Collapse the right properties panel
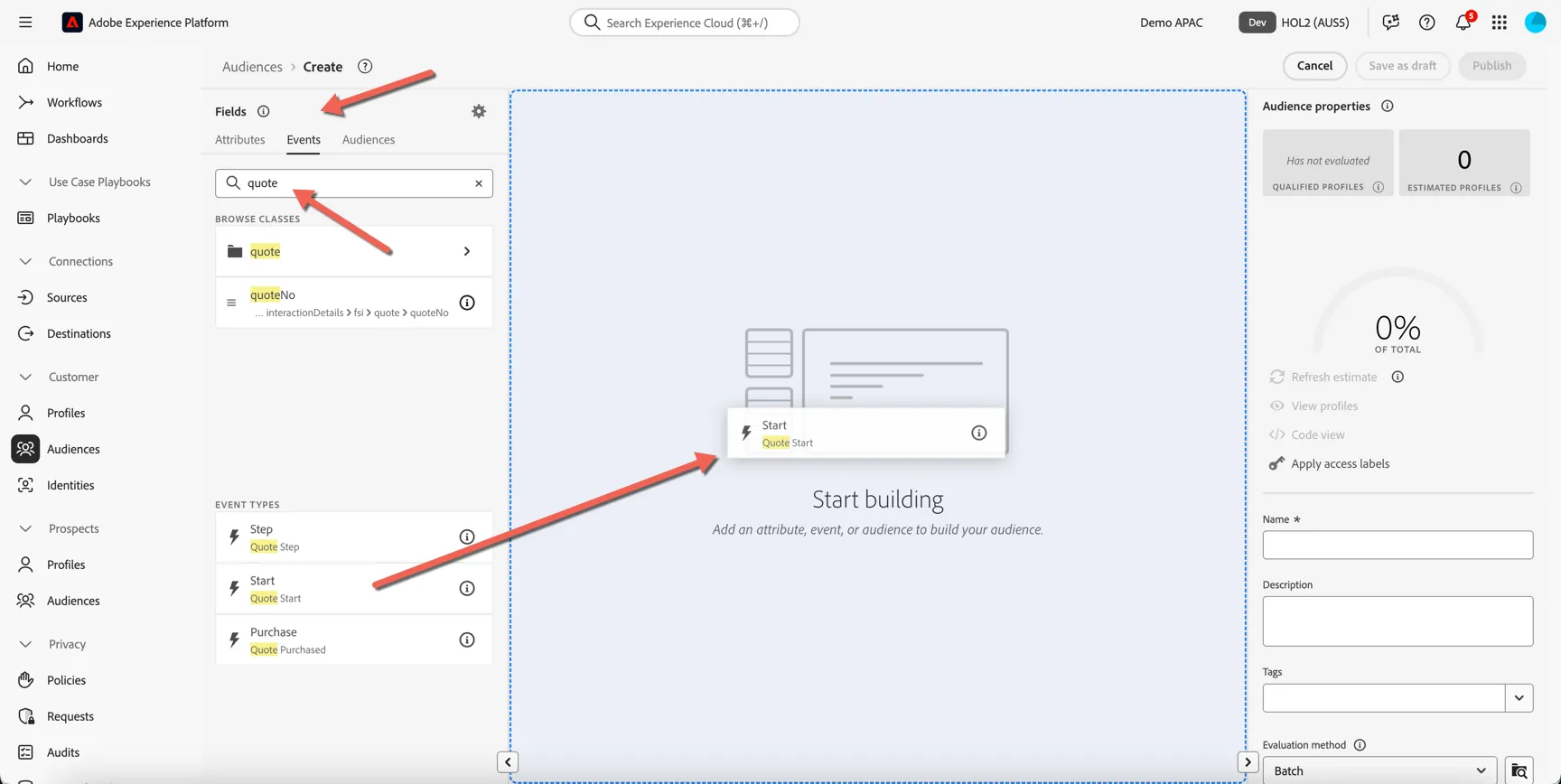Viewport: 1561px width, 784px height. (1248, 762)
